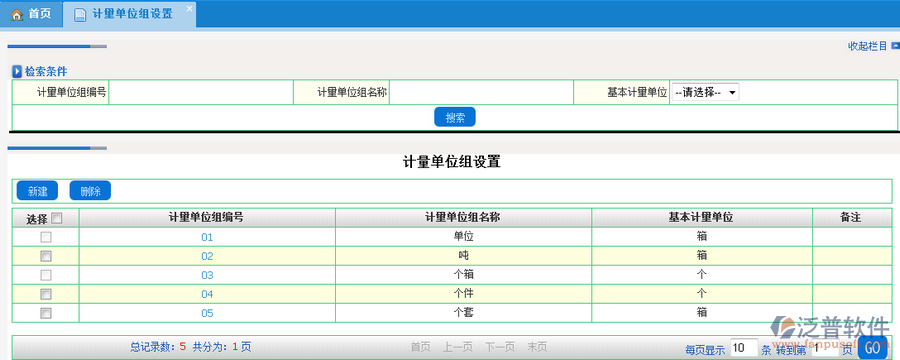
Task: Click into the 计量单位组编号 search field
Action: tap(201, 92)
